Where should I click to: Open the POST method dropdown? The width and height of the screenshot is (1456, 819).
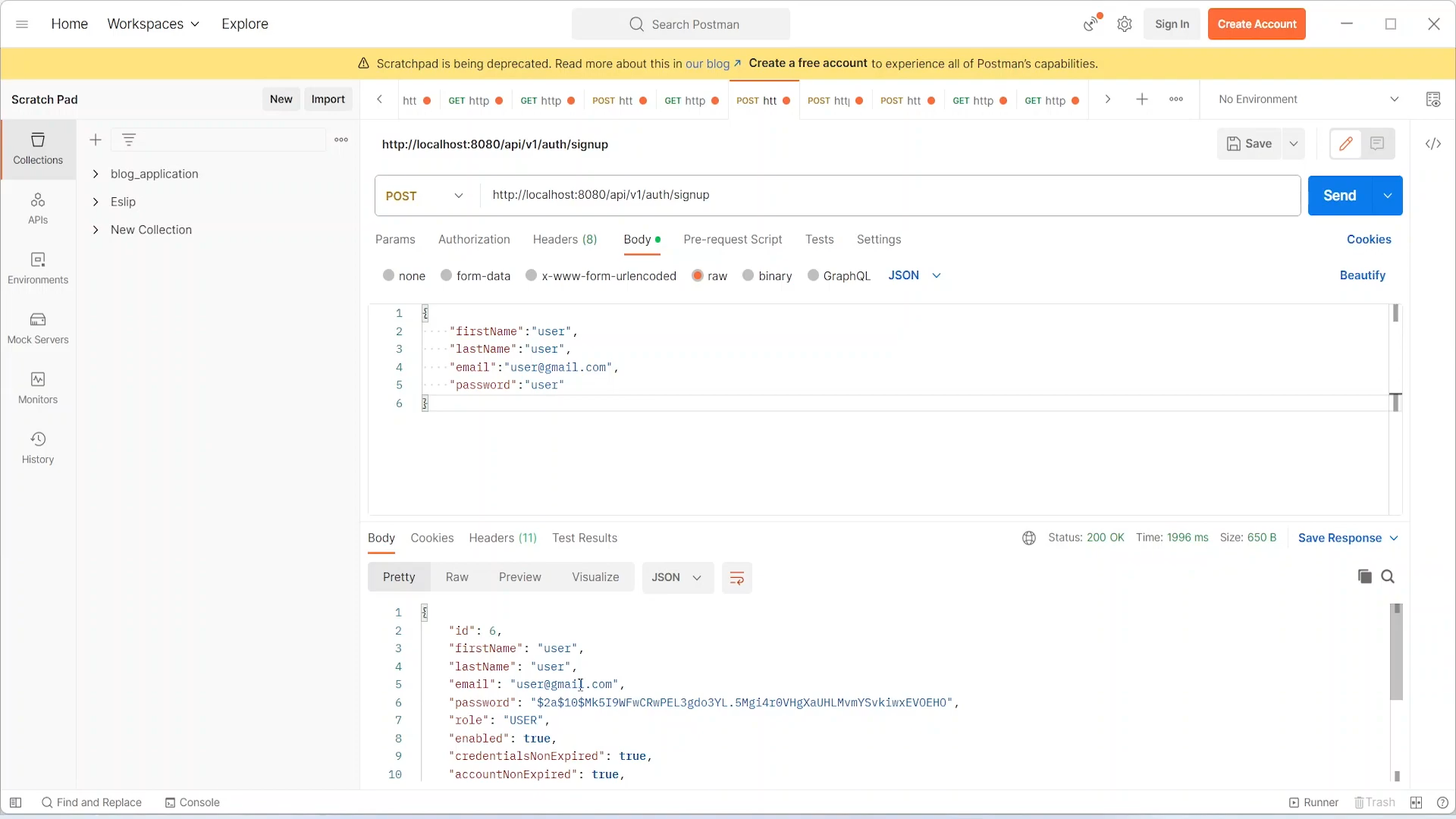(426, 196)
